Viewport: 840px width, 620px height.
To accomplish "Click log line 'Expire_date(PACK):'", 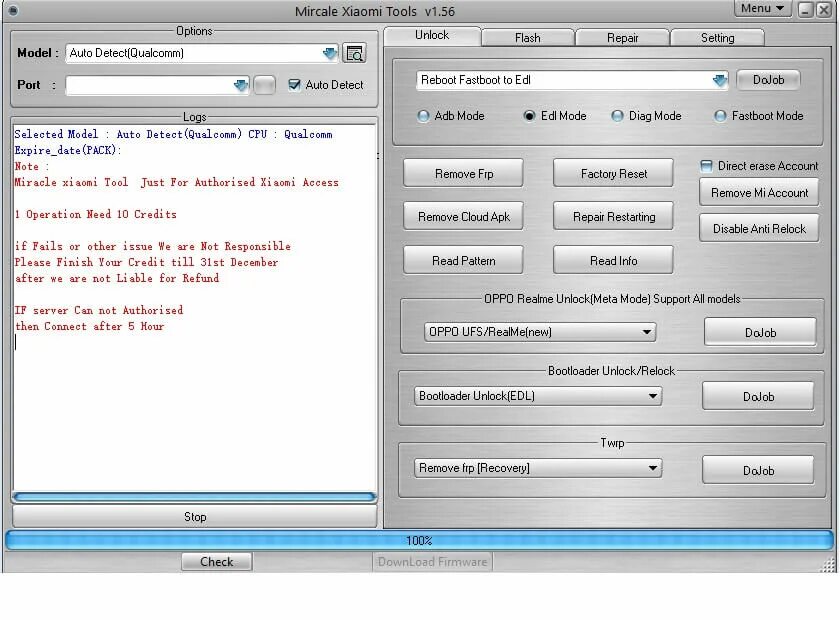I will pos(68,150).
